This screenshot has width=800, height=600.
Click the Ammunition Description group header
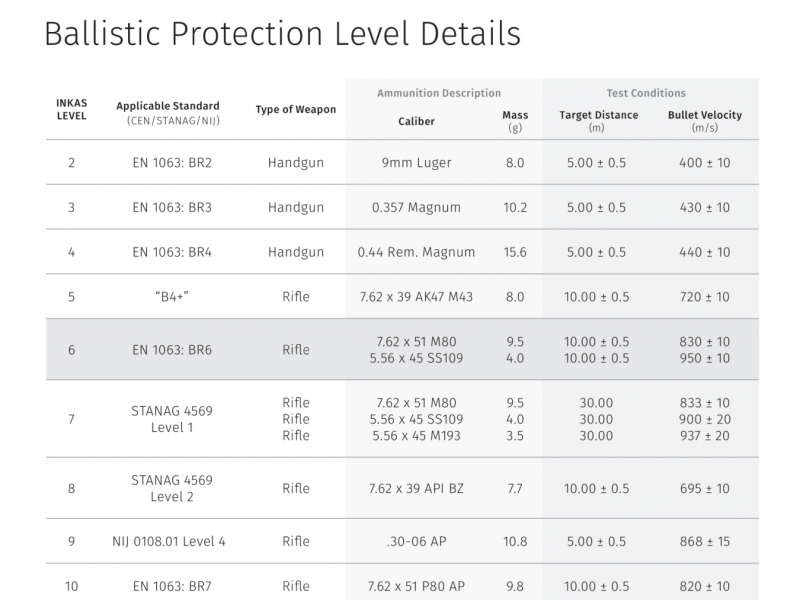(x=442, y=93)
